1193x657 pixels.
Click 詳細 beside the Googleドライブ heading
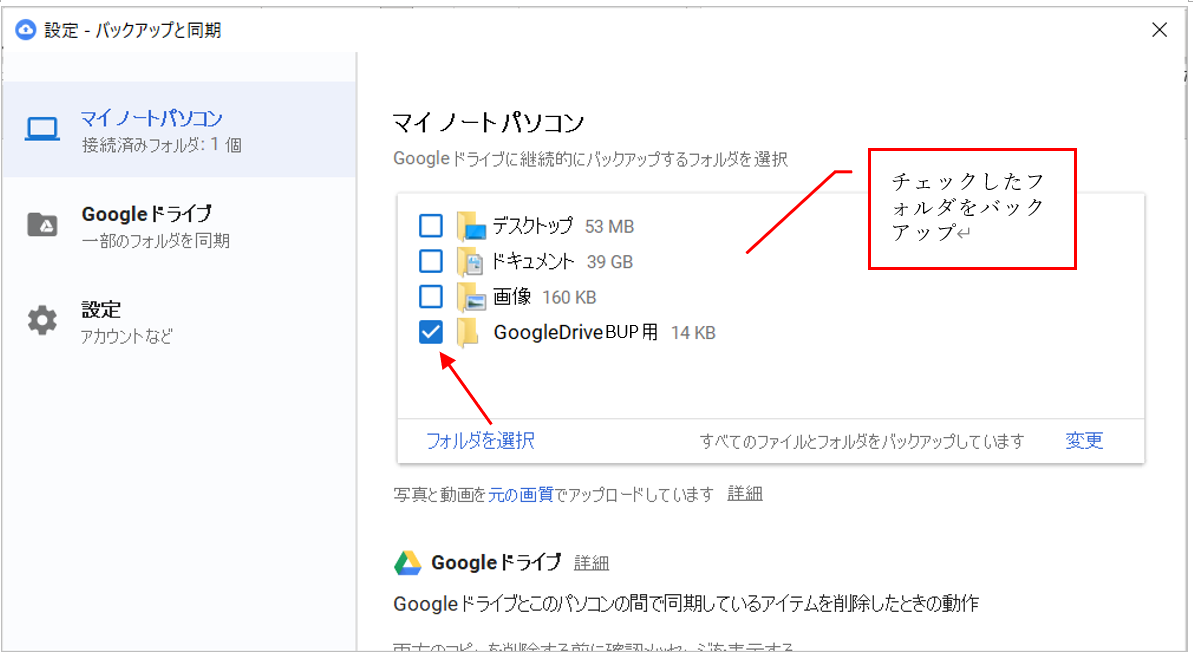click(591, 563)
